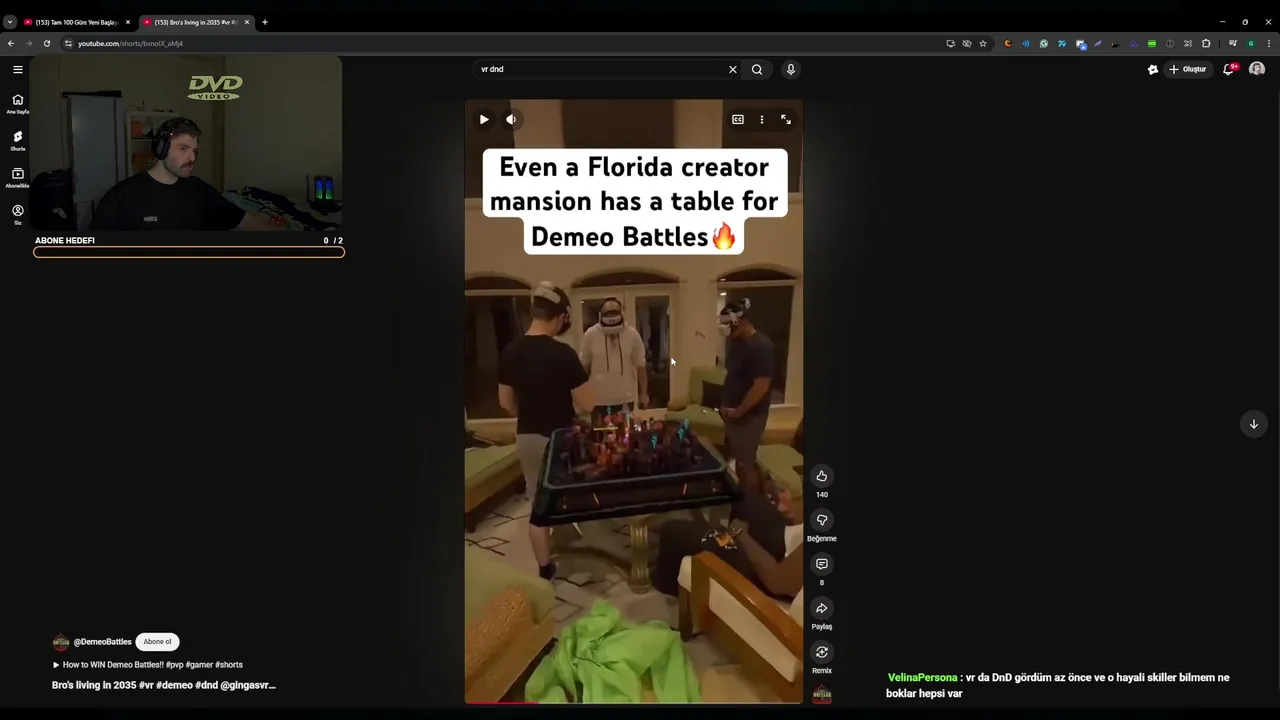Open the YouTube hamburger guide menu
Image resolution: width=1280 pixels, height=720 pixels.
coord(18,70)
